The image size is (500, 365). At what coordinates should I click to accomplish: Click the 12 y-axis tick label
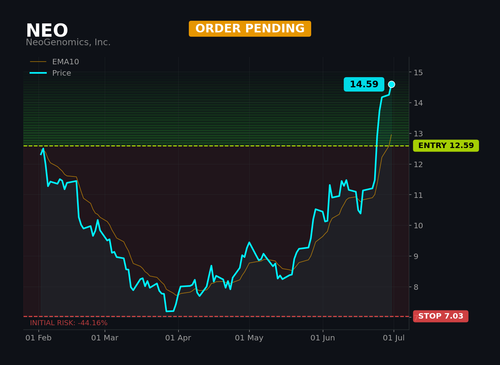tap(418, 164)
